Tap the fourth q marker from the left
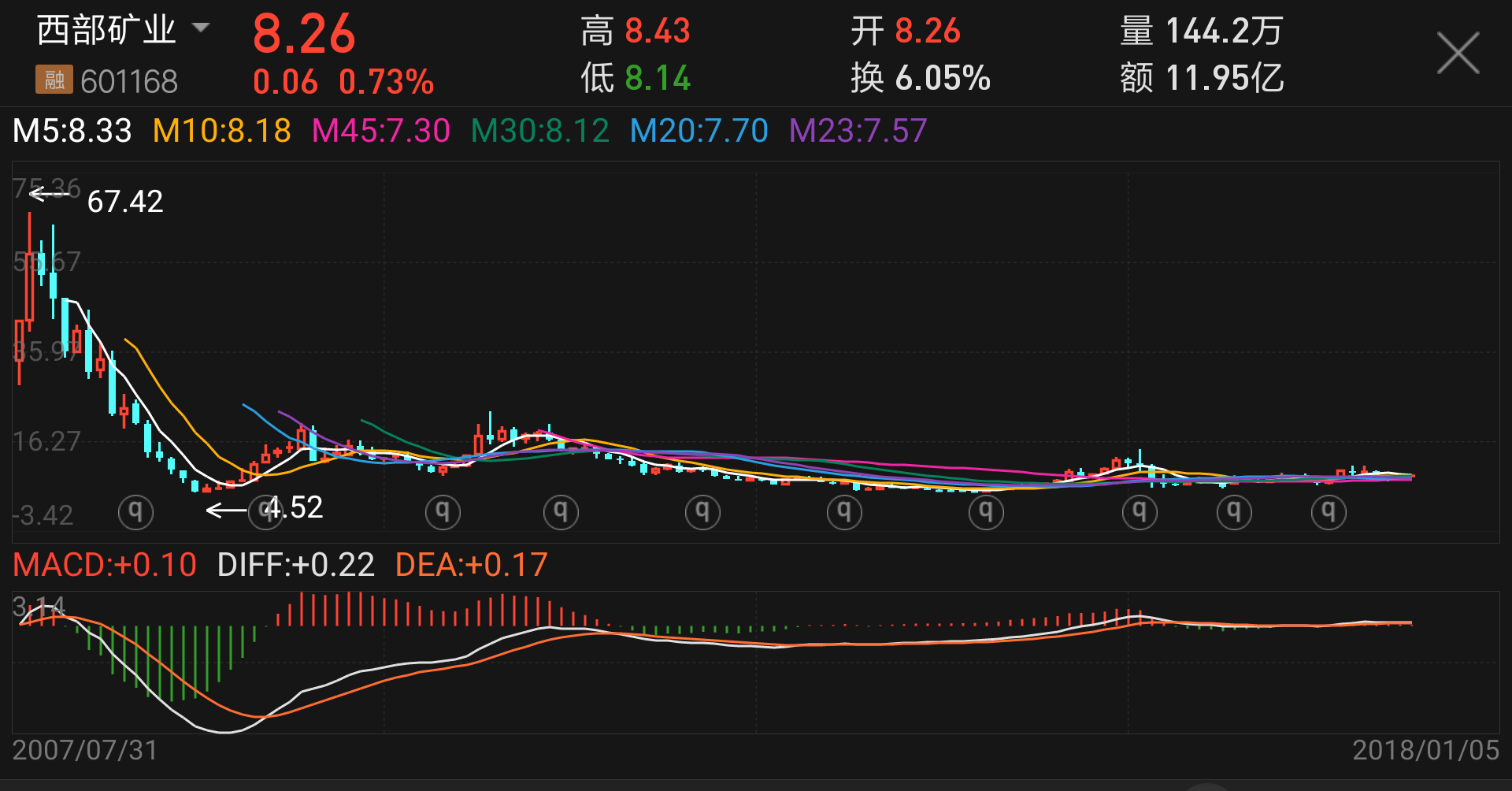Viewport: 1512px width, 791px height. coord(561,512)
